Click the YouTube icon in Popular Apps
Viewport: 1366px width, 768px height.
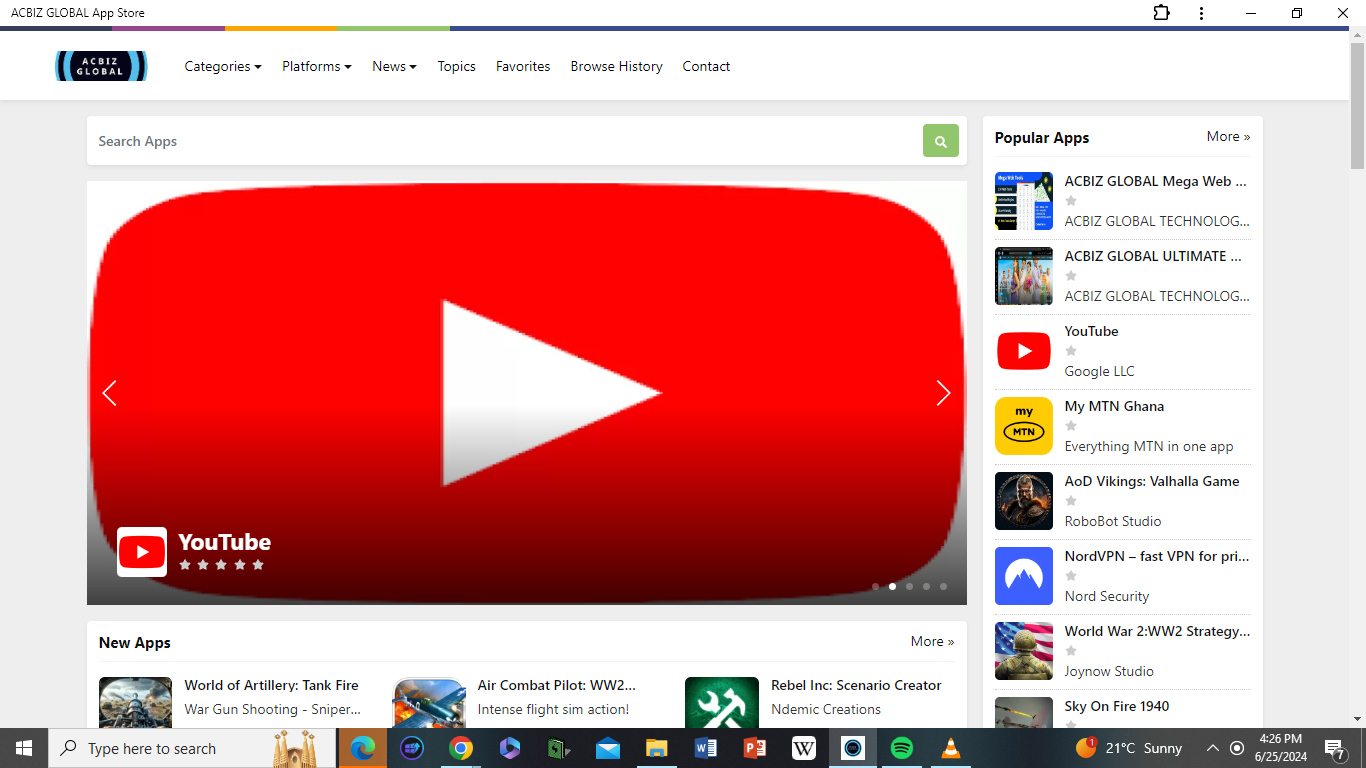(1024, 351)
